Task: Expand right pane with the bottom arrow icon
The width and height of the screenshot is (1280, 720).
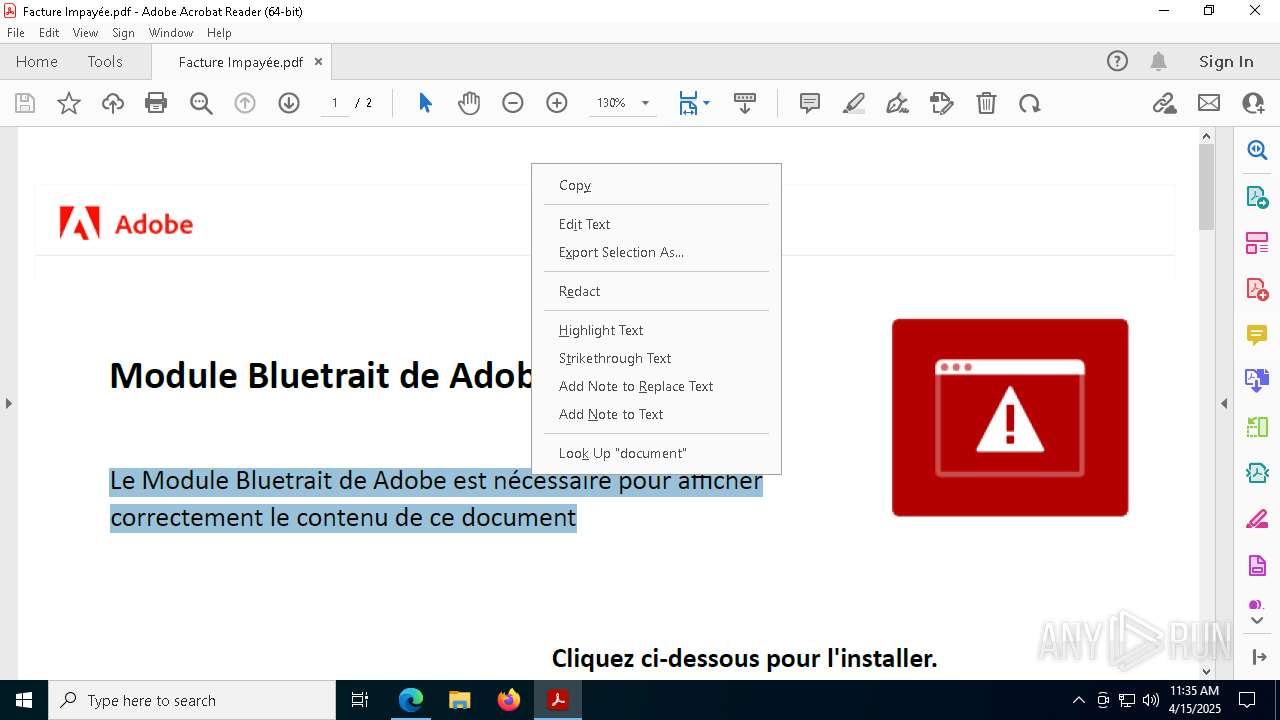Action: [x=1259, y=657]
